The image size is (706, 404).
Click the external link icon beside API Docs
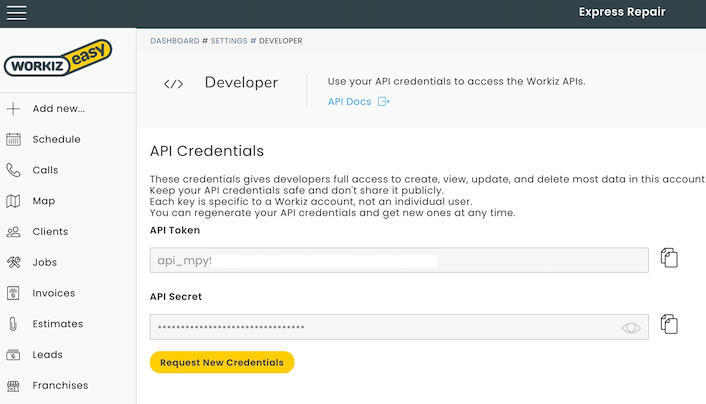[x=383, y=101]
